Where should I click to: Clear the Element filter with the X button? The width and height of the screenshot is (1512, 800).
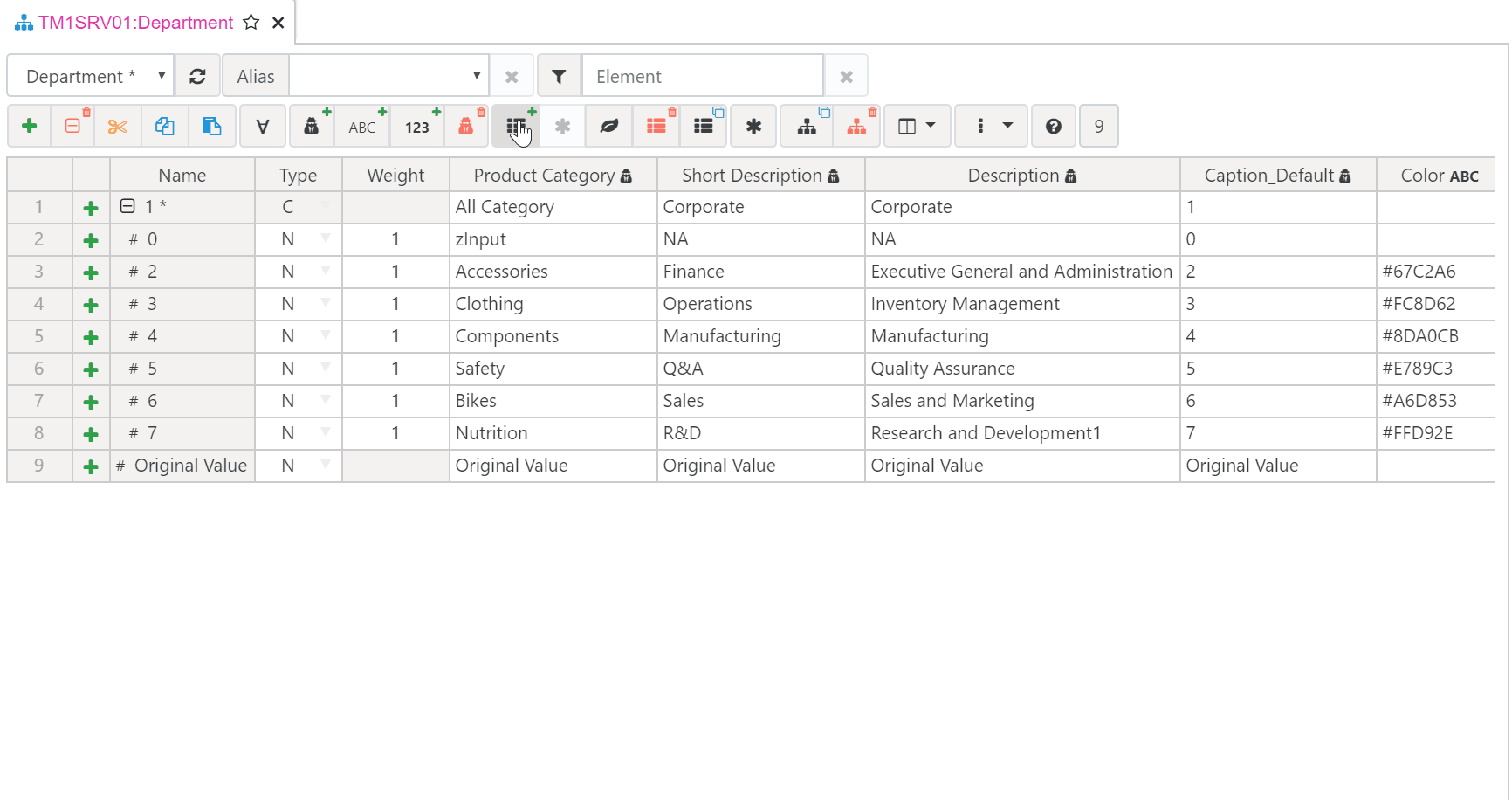click(x=846, y=76)
